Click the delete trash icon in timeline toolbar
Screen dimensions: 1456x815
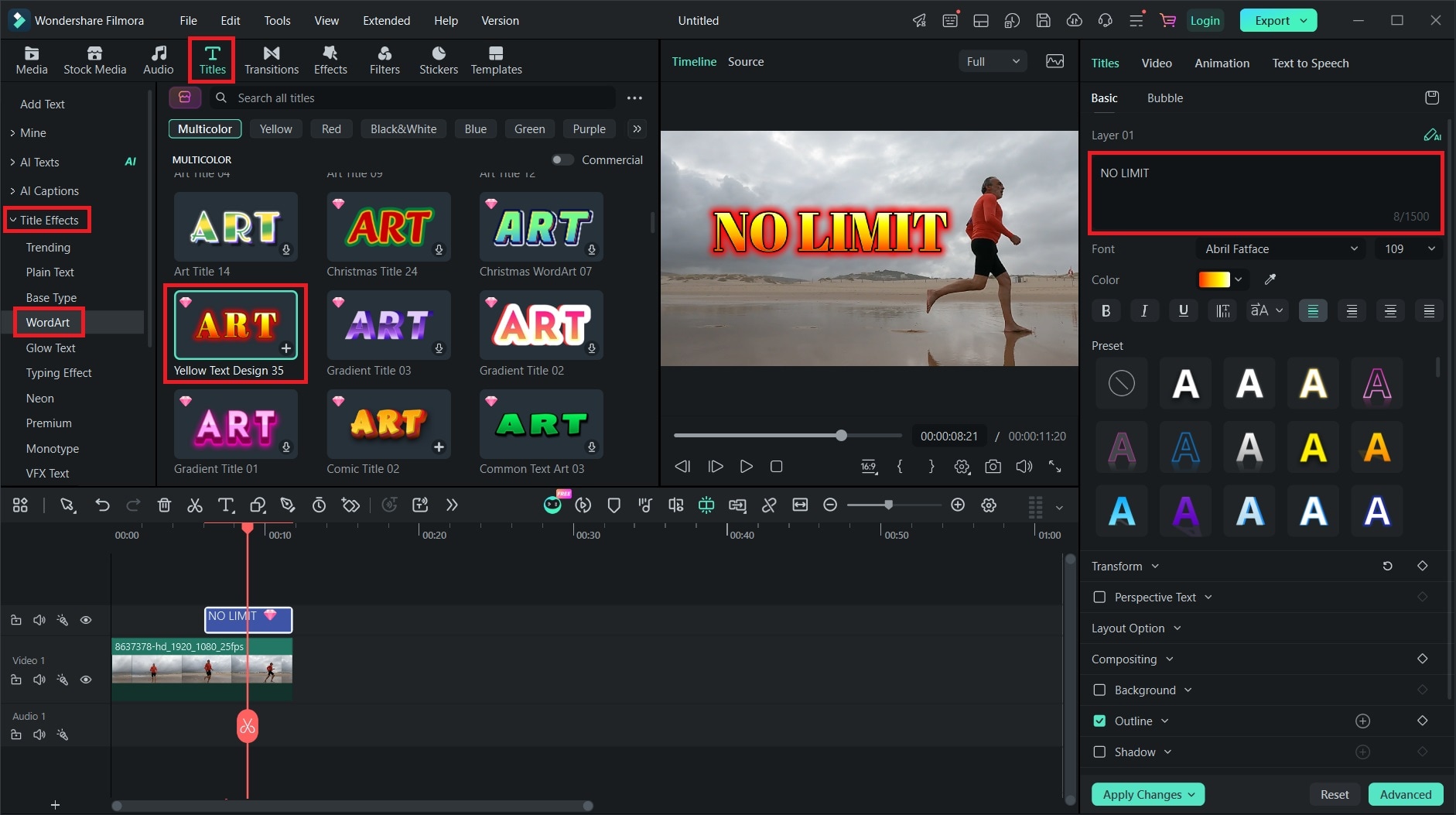coord(164,505)
